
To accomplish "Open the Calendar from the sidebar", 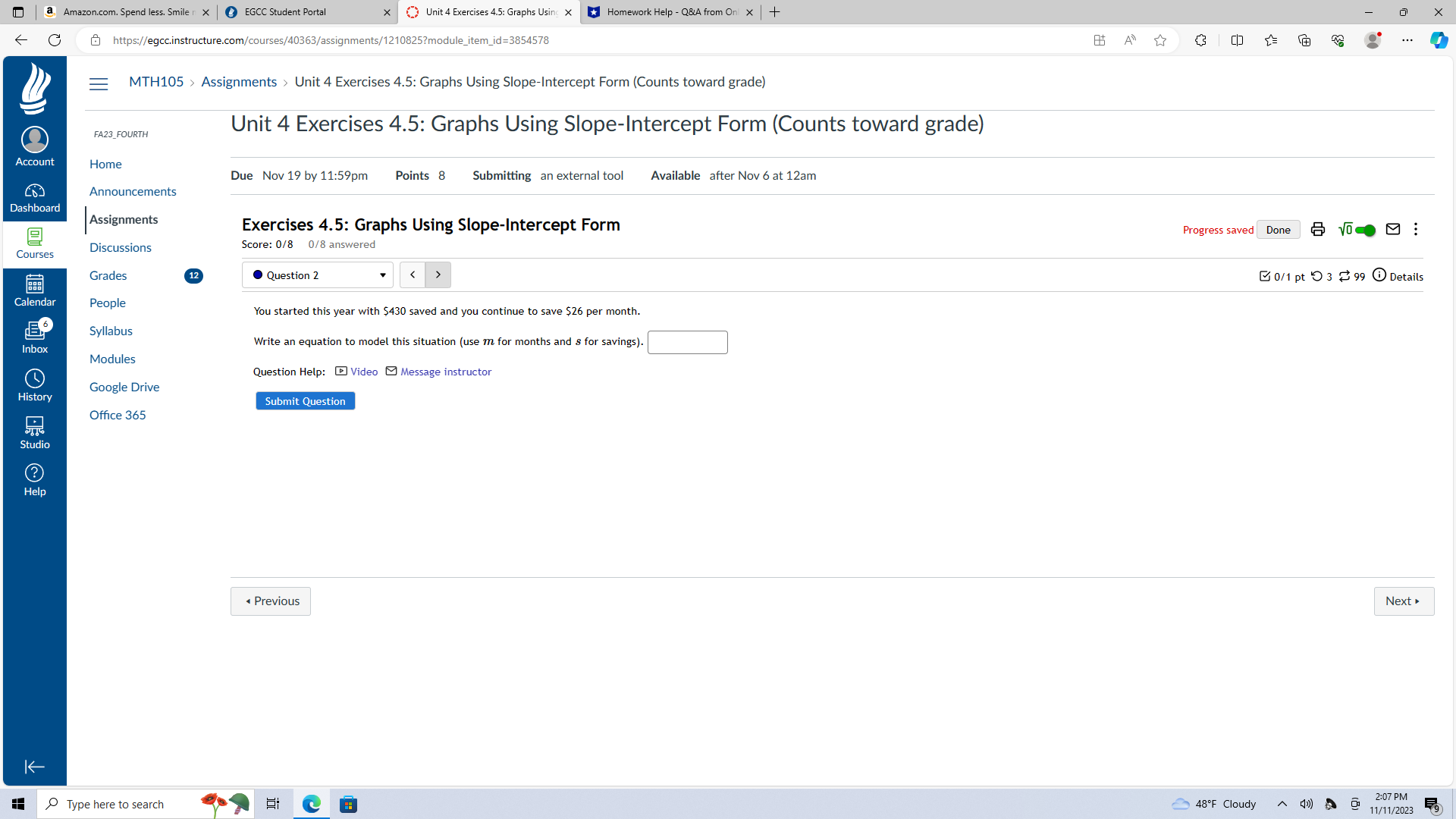I will 34,289.
